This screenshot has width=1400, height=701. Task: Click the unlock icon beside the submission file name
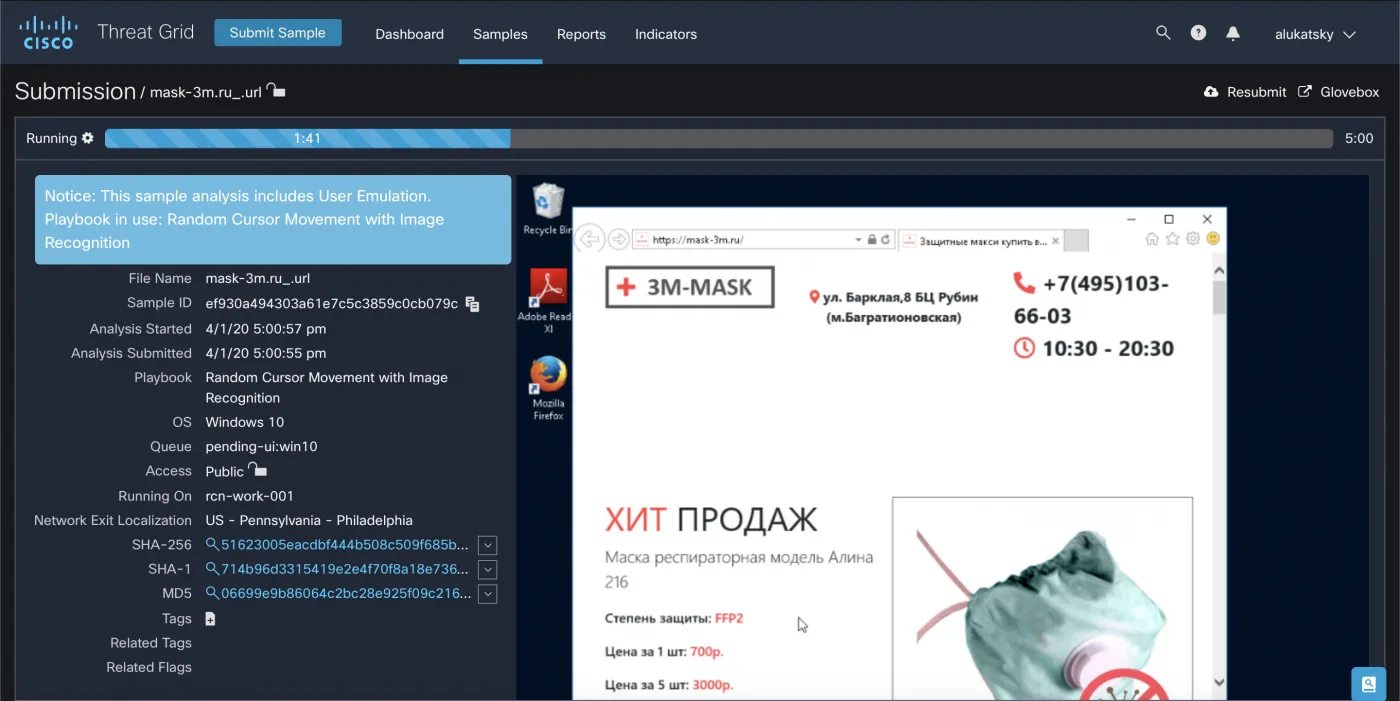click(276, 91)
